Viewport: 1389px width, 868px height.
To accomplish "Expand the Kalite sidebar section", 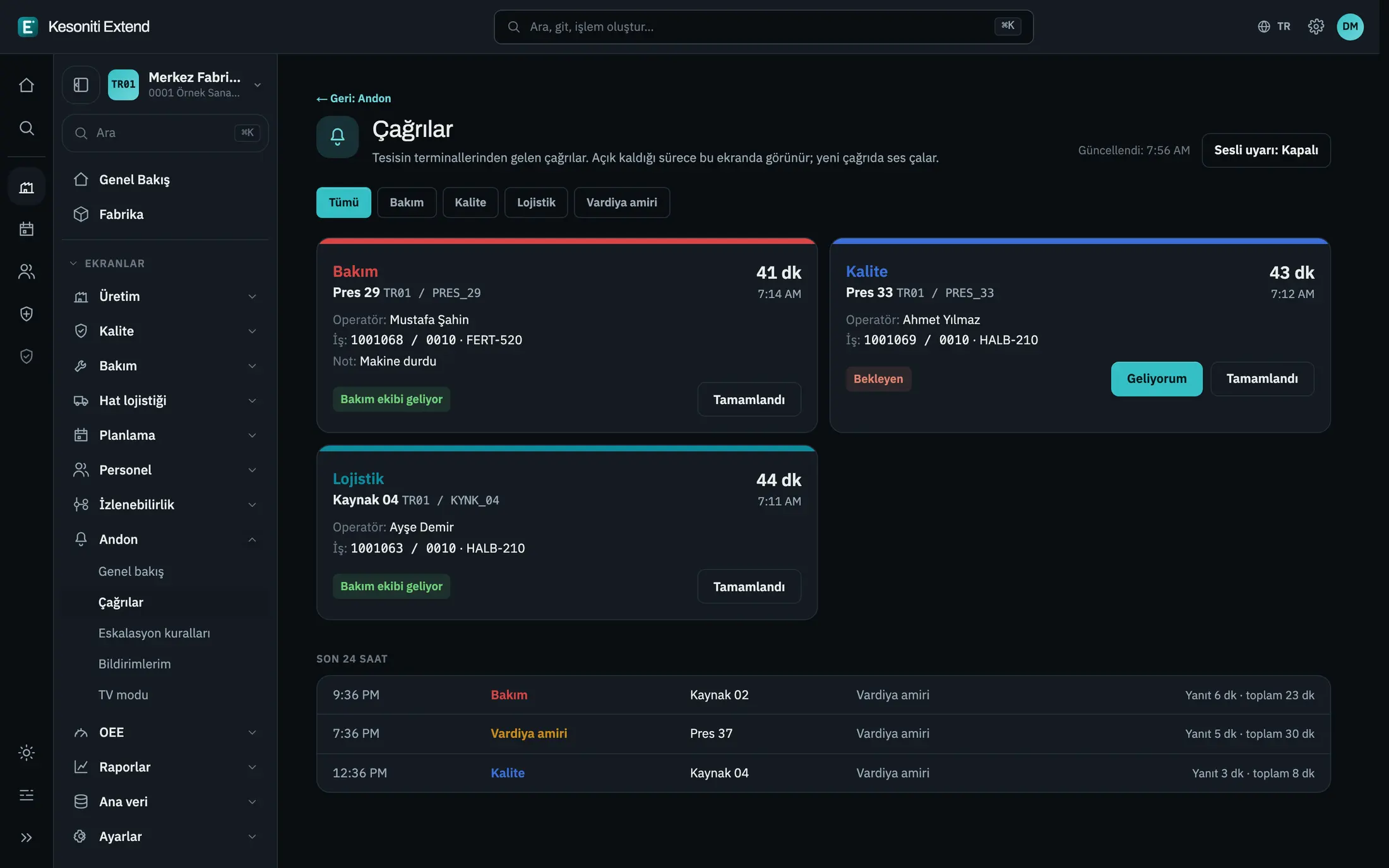I will tap(165, 331).
